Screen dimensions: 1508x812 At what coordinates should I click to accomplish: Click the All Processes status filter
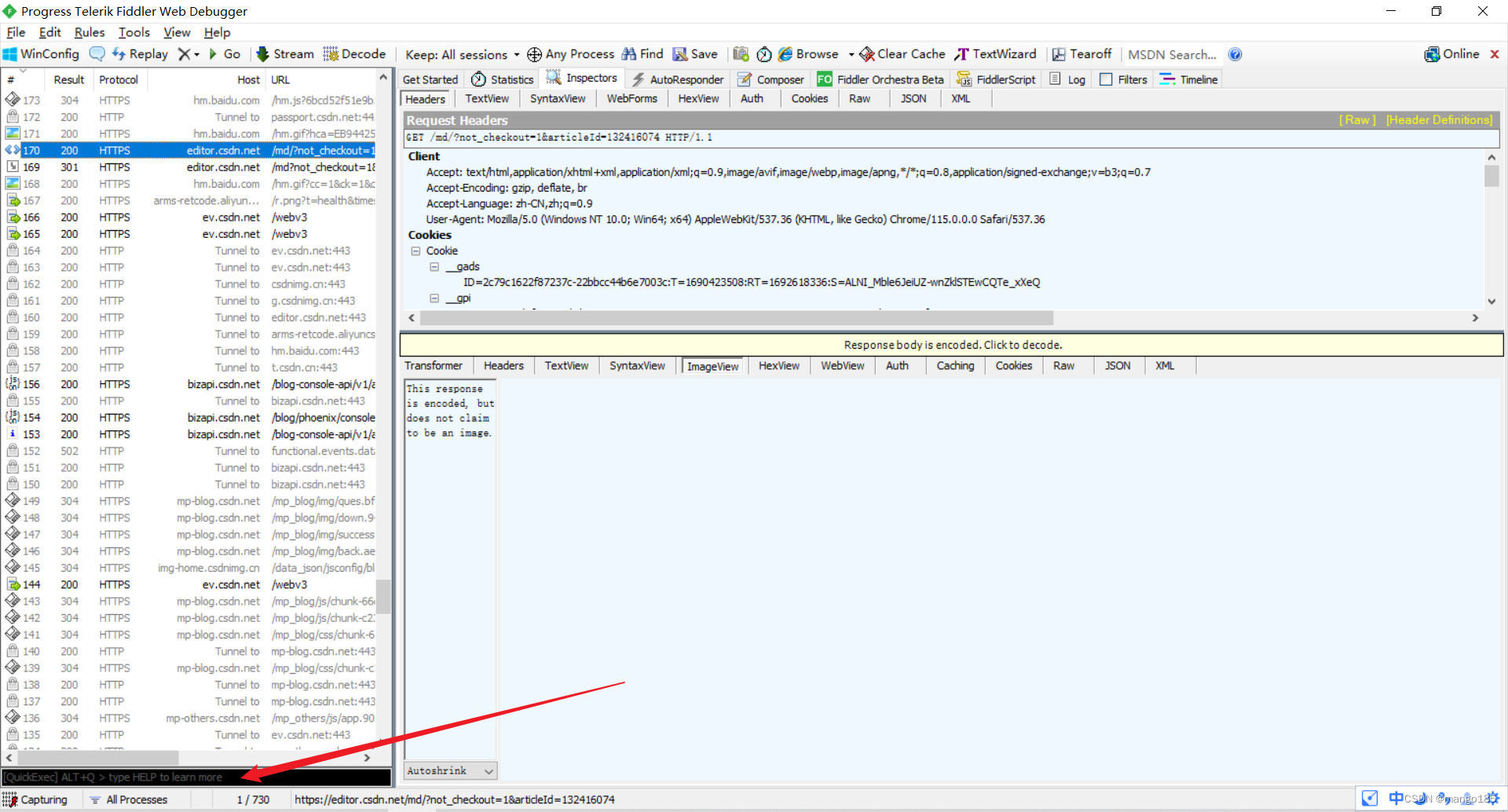click(x=128, y=799)
